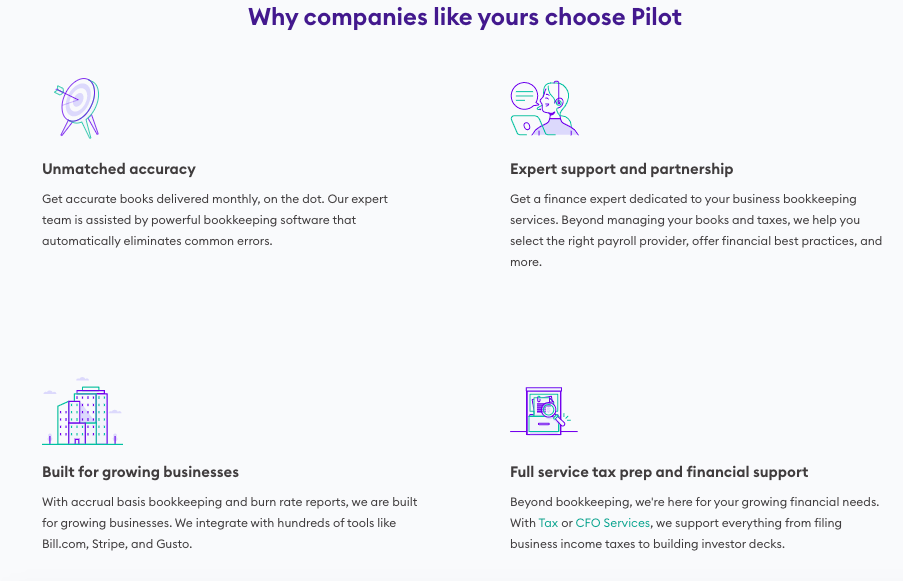Select "Full service tax prep and financial support" heading
903x581 pixels.
tap(659, 472)
